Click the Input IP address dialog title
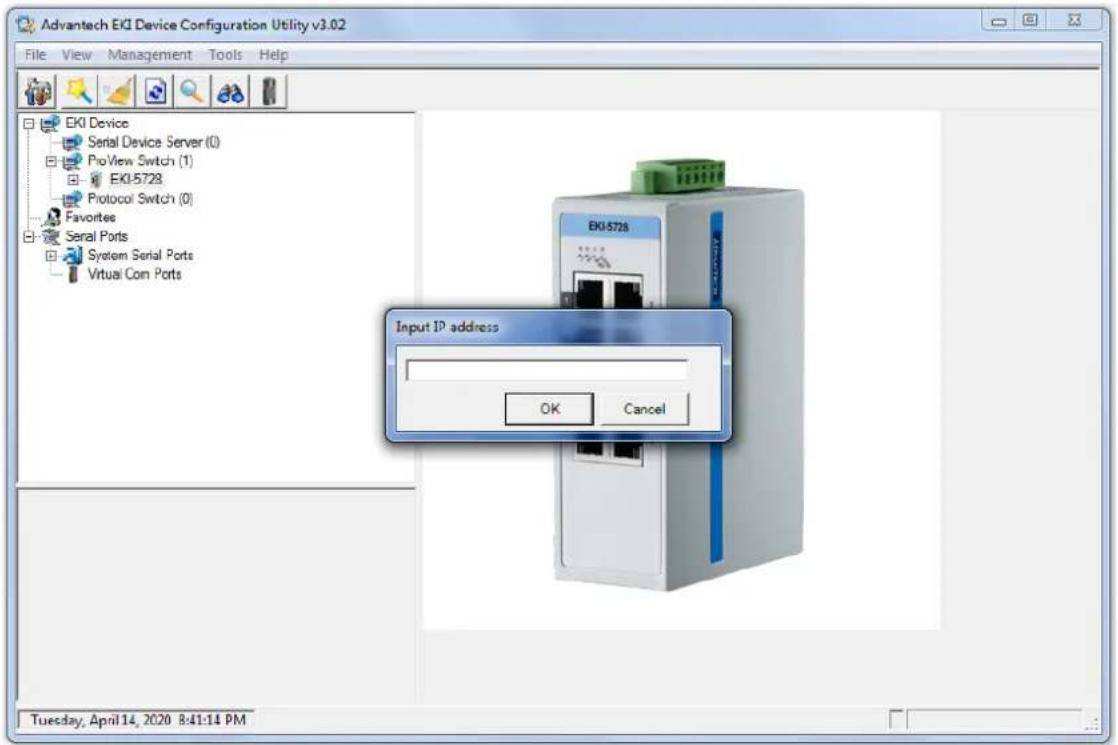The image size is (1118, 745). [x=447, y=327]
